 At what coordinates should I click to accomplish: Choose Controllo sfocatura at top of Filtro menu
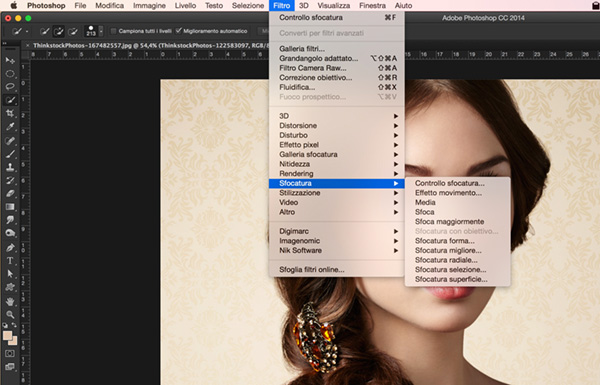point(337,18)
